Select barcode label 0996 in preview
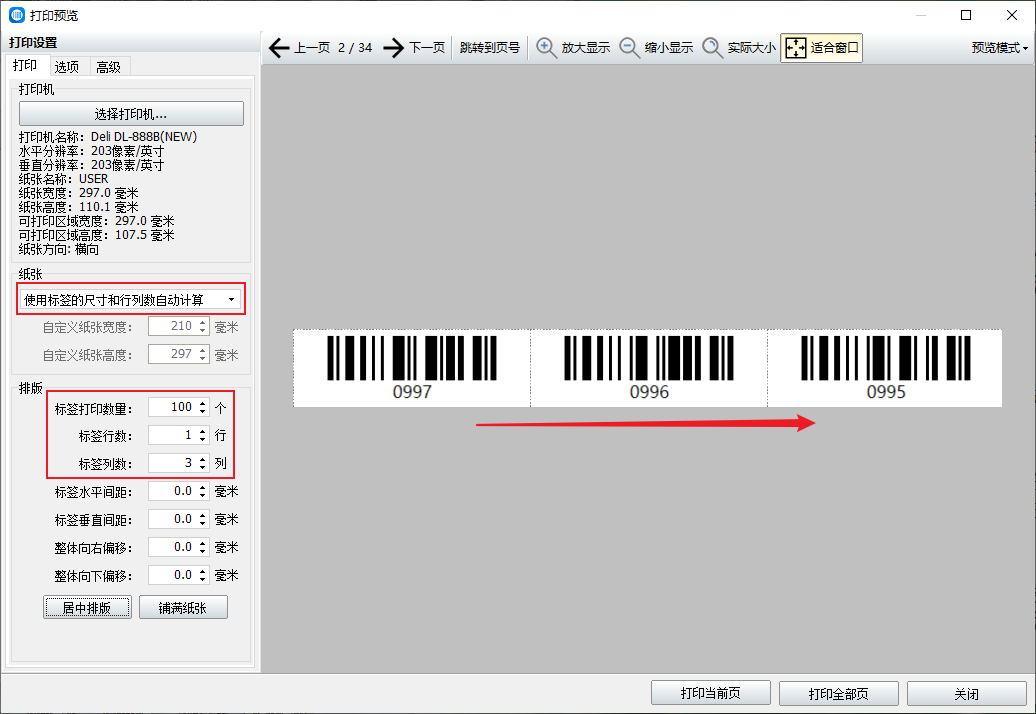Image resolution: width=1036 pixels, height=714 pixels. pos(649,368)
